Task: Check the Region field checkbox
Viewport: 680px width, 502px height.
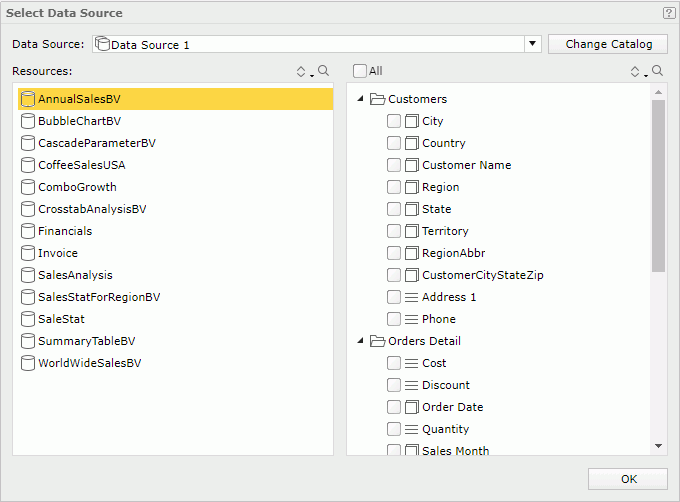Action: 394,187
